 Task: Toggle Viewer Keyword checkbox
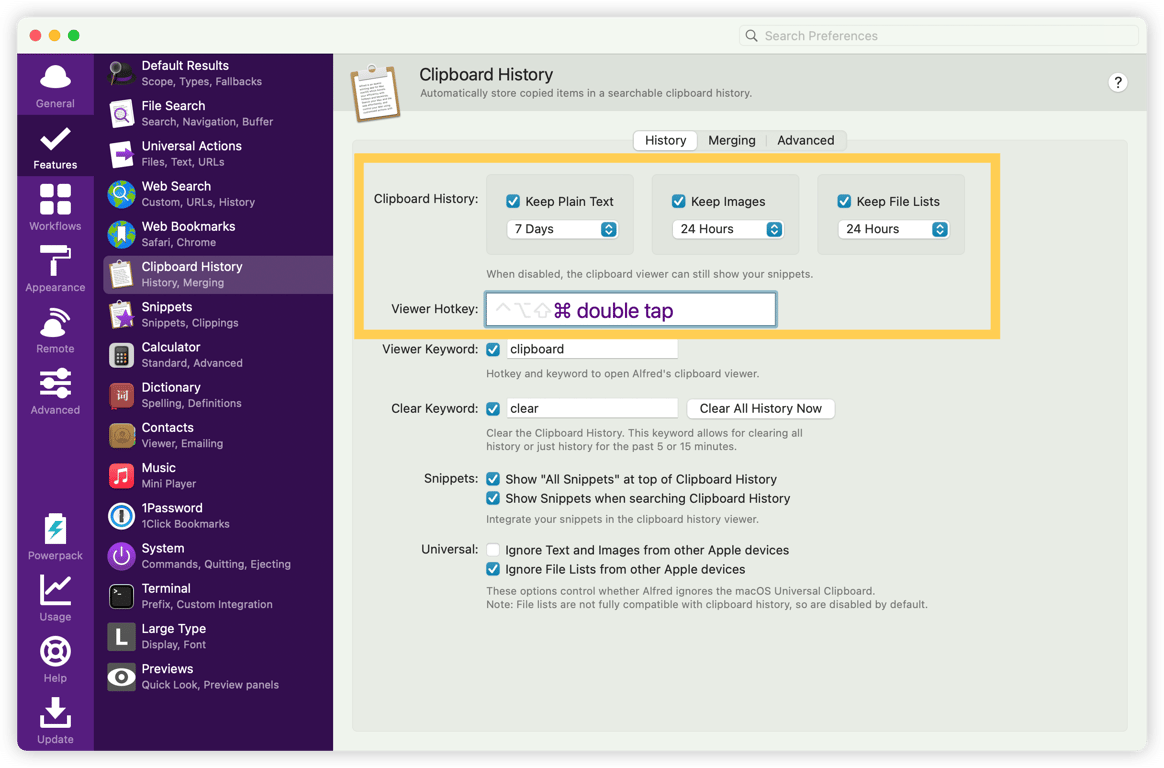pos(493,349)
